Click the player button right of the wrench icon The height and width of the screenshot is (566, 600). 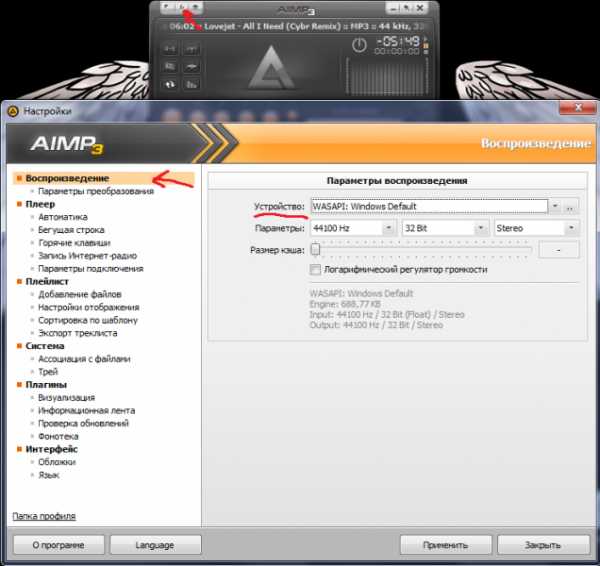196,7
